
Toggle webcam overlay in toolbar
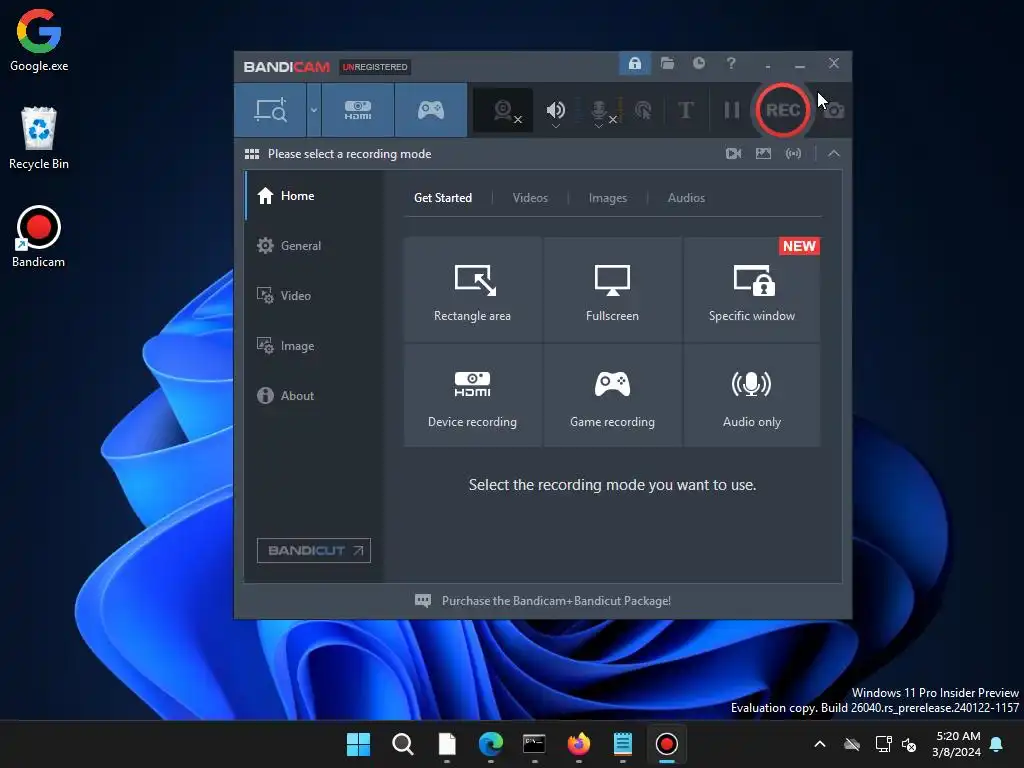pyautogui.click(x=503, y=110)
